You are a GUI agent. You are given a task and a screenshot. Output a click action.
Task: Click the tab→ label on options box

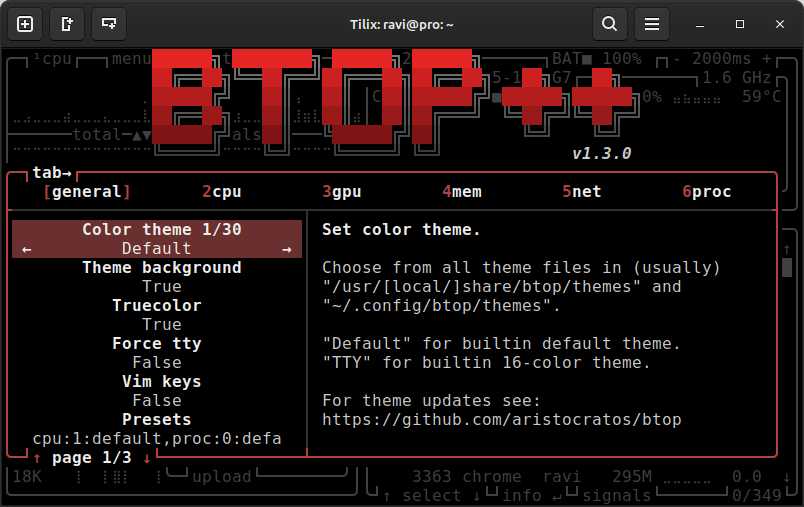point(52,173)
